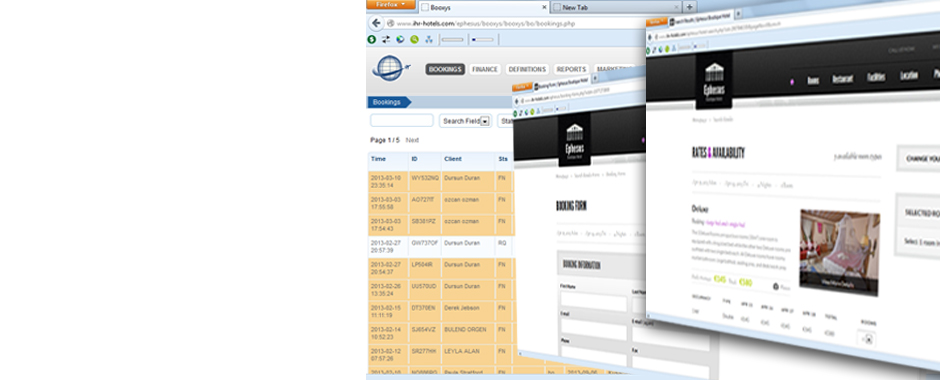Close the Booxys browser tab
This screenshot has height=380, width=940.
544,8
